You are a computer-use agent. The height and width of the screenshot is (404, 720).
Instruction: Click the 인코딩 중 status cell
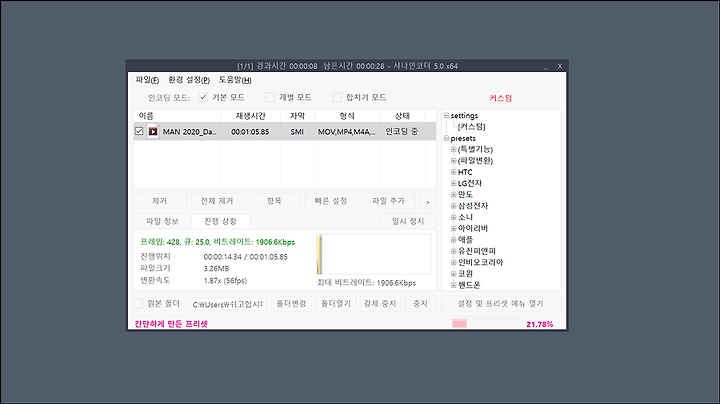click(402, 132)
